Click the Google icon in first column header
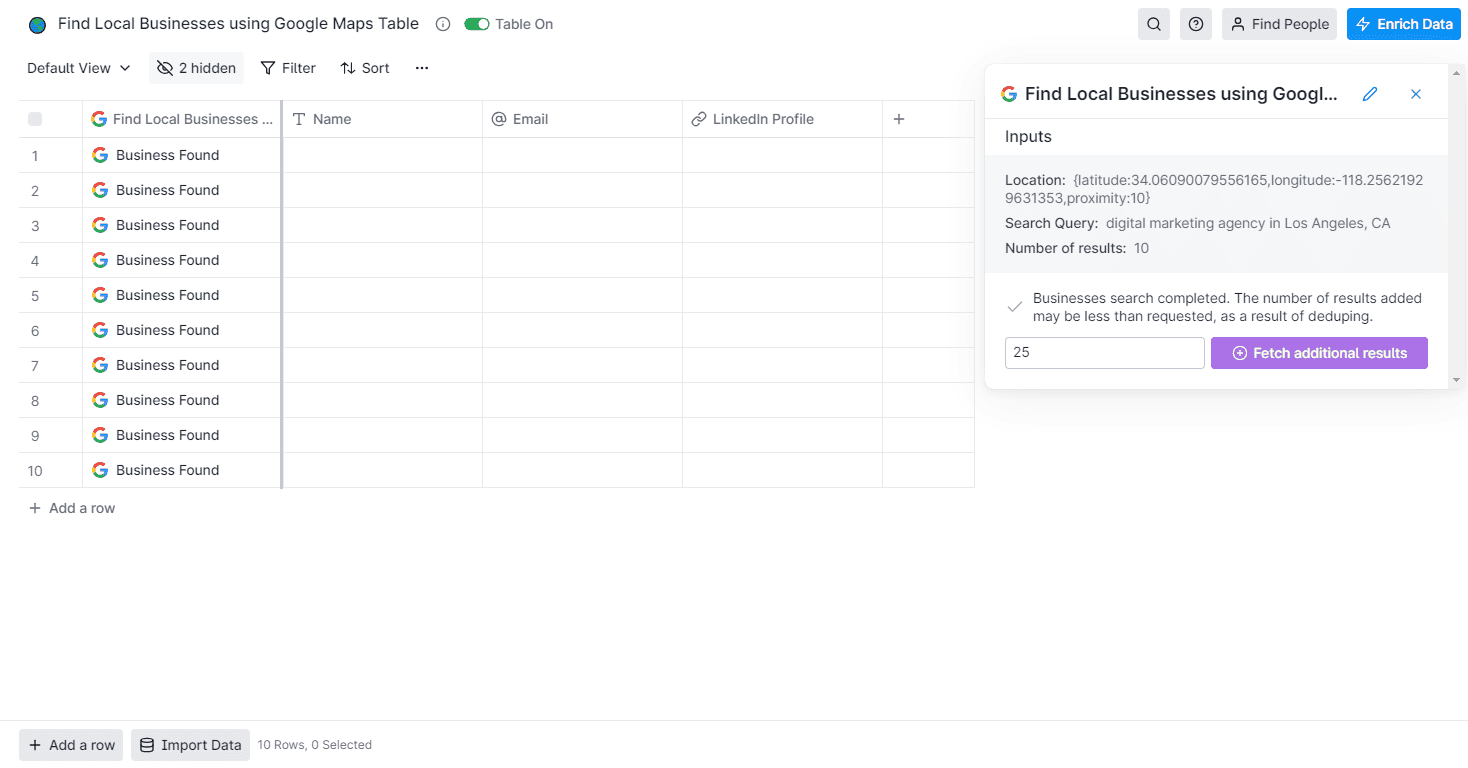1468x768 pixels. [x=99, y=119]
